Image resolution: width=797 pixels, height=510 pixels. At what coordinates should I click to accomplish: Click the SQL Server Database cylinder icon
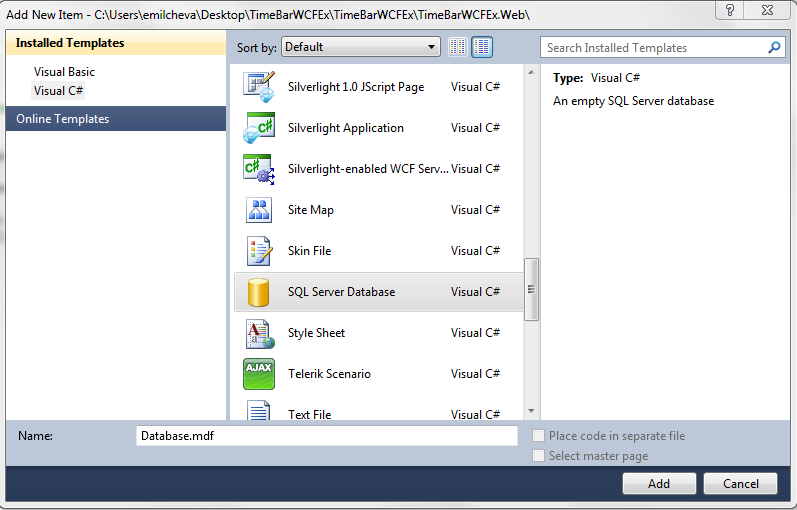258,292
